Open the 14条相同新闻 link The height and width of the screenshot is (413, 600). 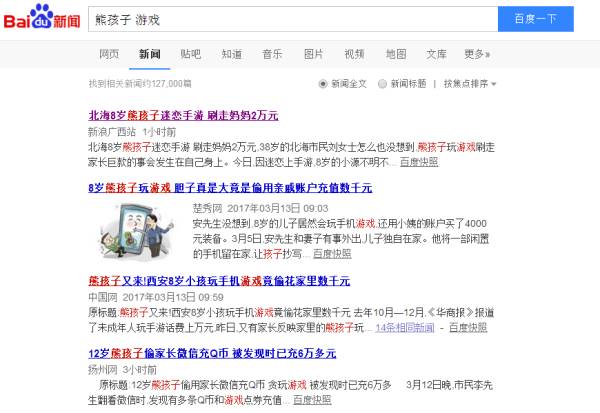coord(405,328)
